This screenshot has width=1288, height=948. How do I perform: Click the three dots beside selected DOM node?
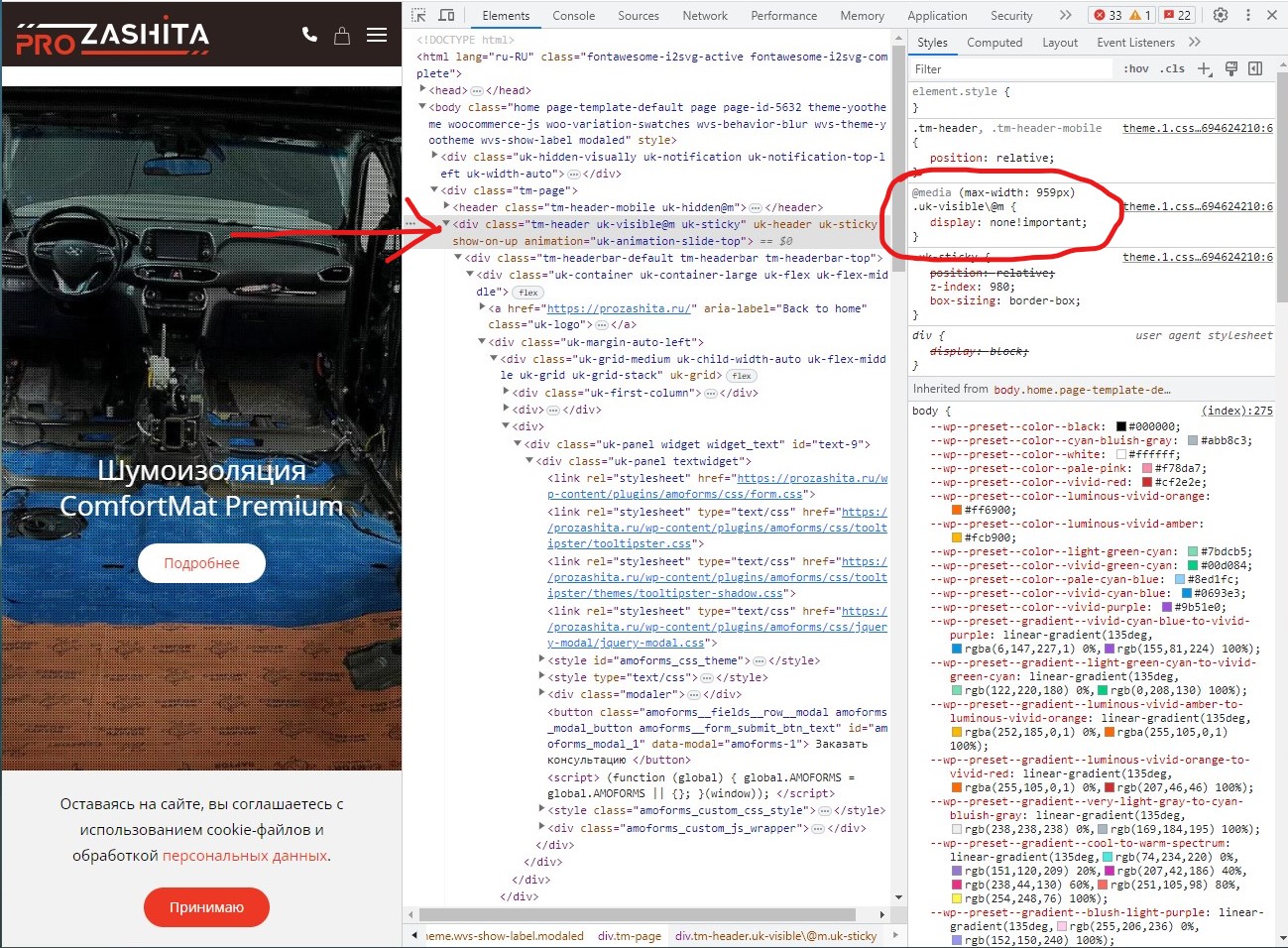410,224
